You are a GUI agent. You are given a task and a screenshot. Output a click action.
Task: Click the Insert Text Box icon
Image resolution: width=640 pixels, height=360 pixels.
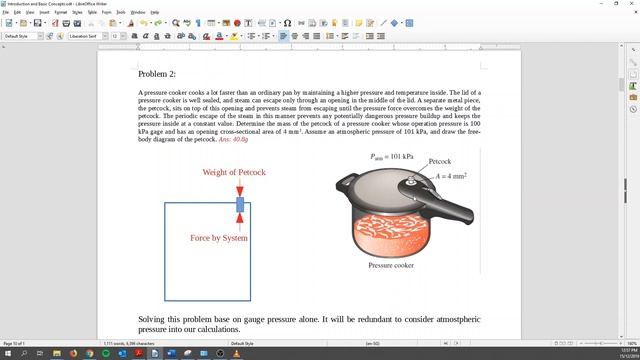pos(248,23)
